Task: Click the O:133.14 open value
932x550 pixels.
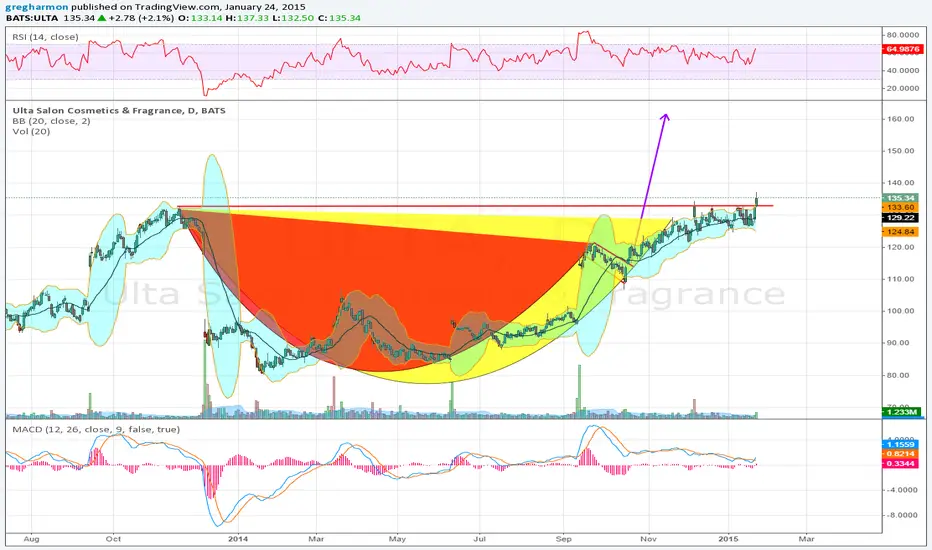Action: (x=200, y=18)
